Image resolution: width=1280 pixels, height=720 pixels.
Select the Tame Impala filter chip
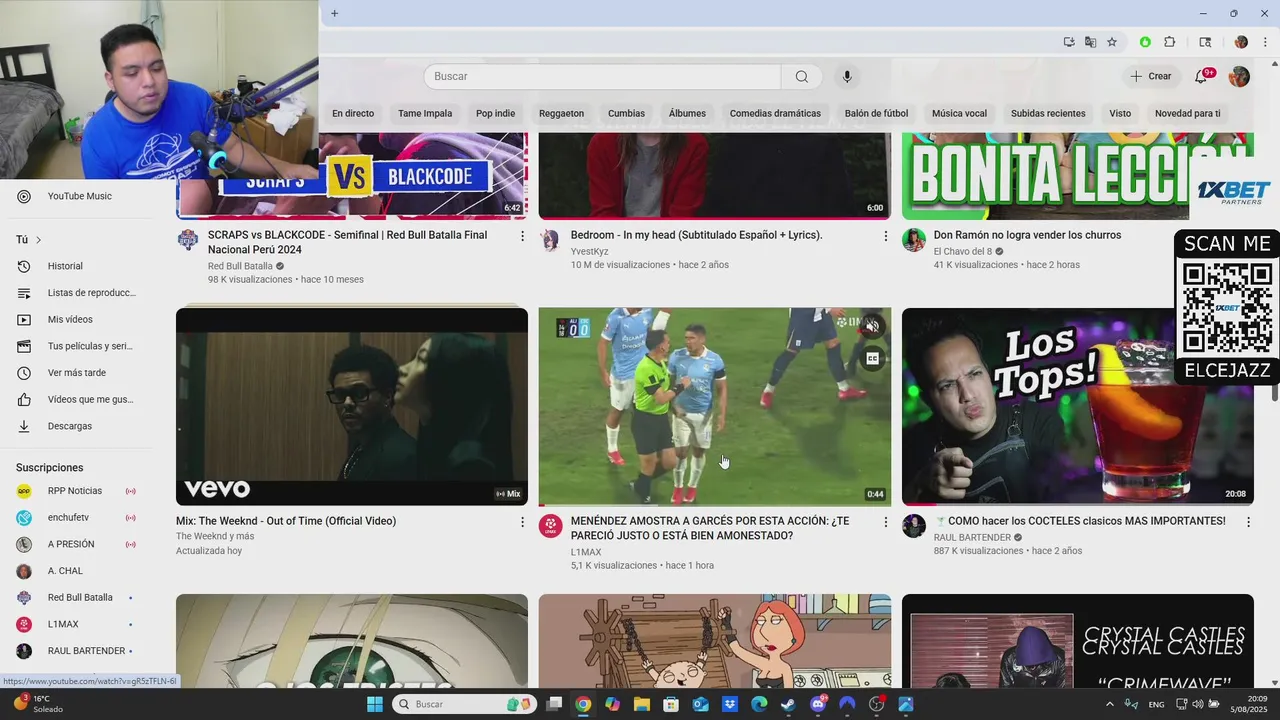click(x=425, y=114)
